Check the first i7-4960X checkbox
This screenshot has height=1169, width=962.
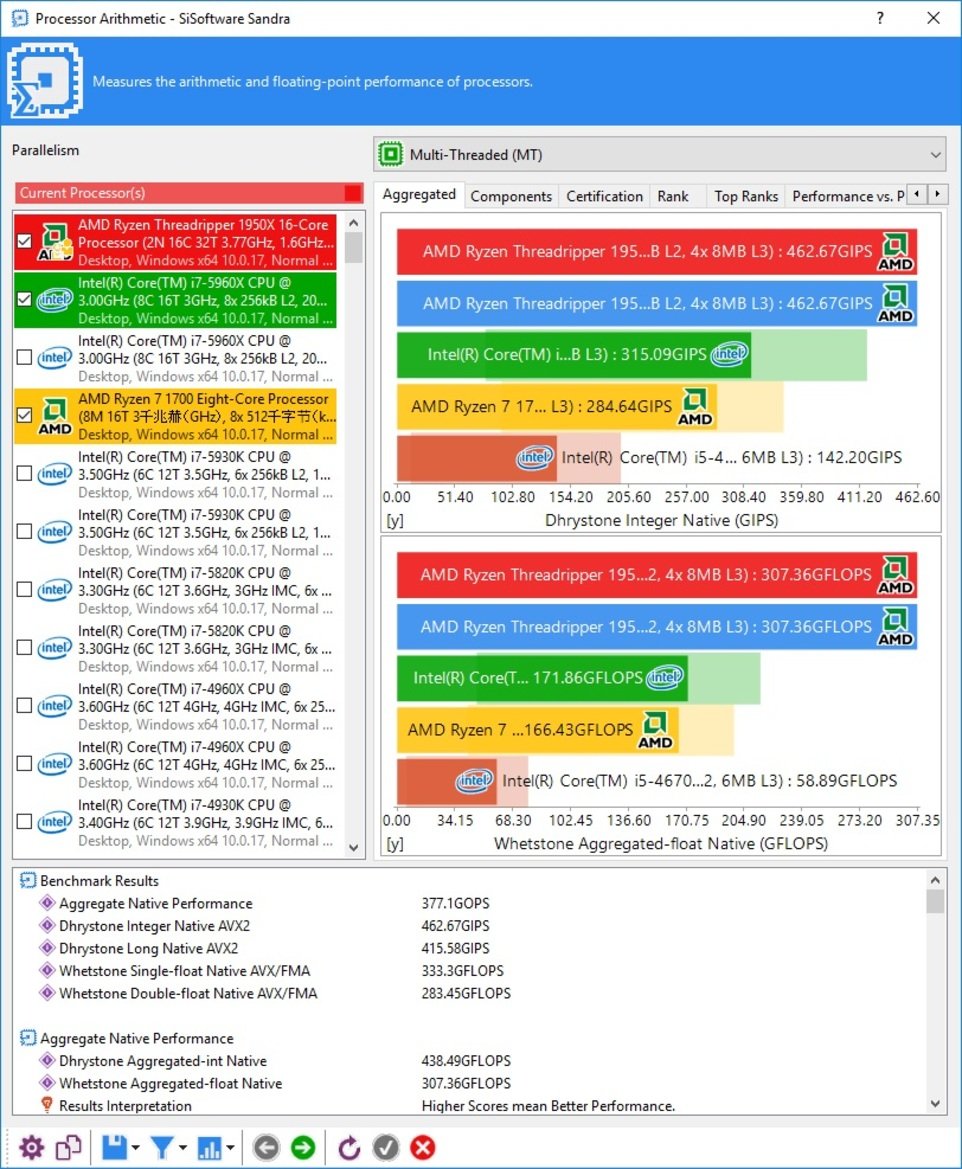[x=24, y=705]
